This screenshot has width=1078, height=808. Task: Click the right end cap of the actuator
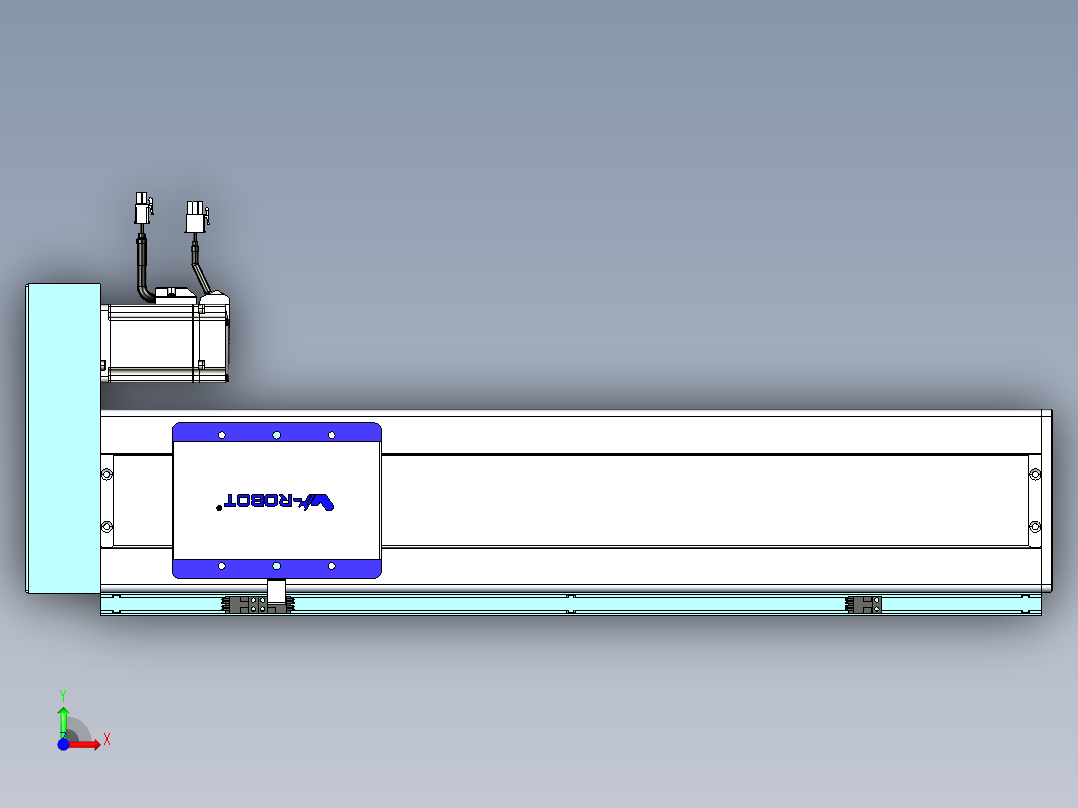[1046, 500]
